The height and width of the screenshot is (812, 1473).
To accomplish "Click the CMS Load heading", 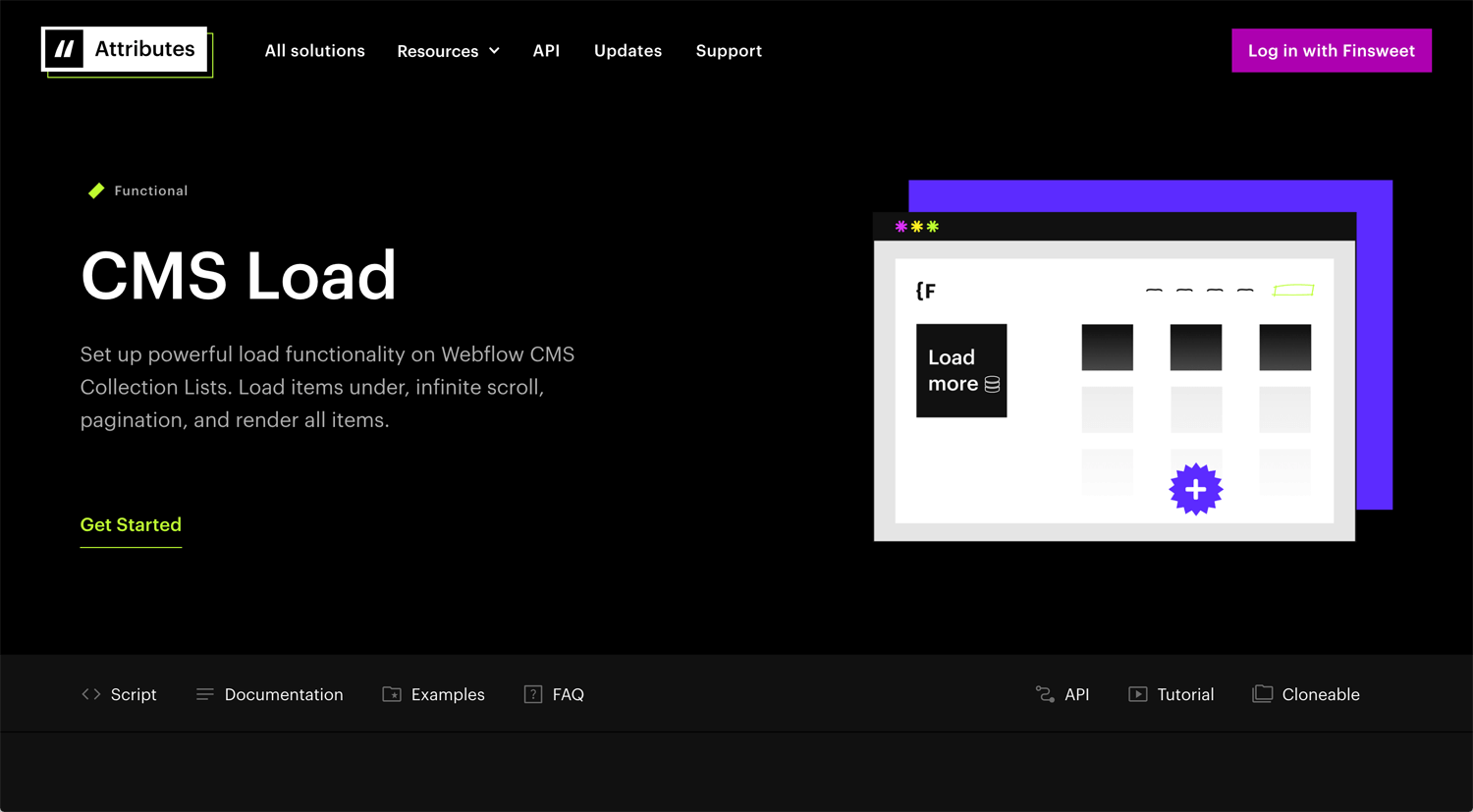I will click(x=239, y=276).
